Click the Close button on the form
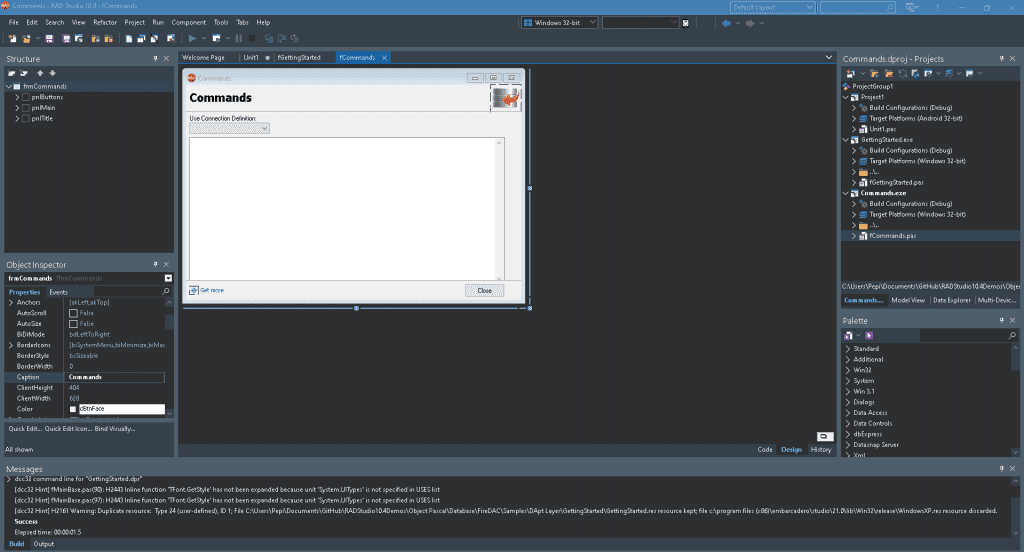The width and height of the screenshot is (1024, 552). 485,291
